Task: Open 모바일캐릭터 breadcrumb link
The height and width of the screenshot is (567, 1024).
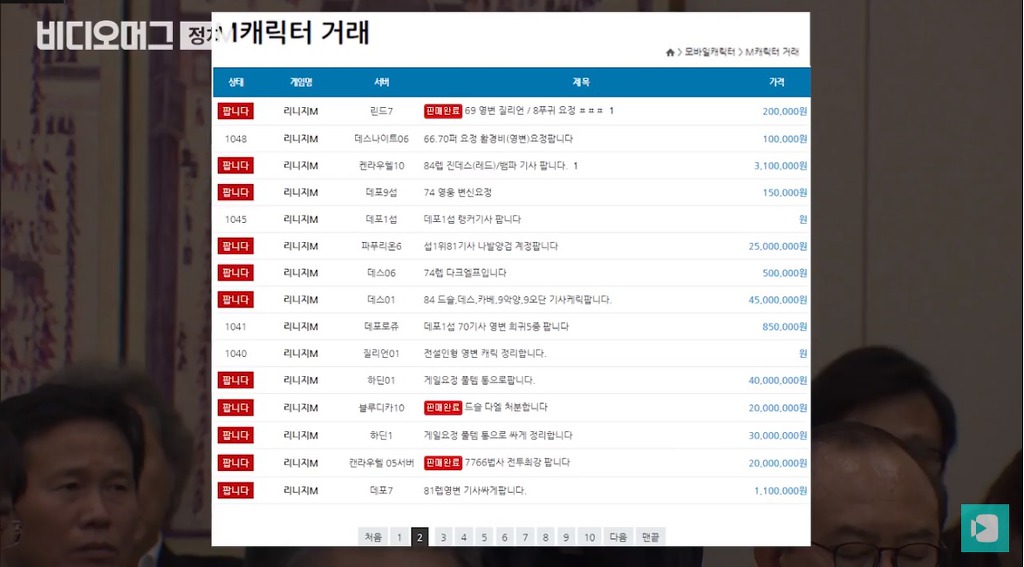Action: coord(710,52)
